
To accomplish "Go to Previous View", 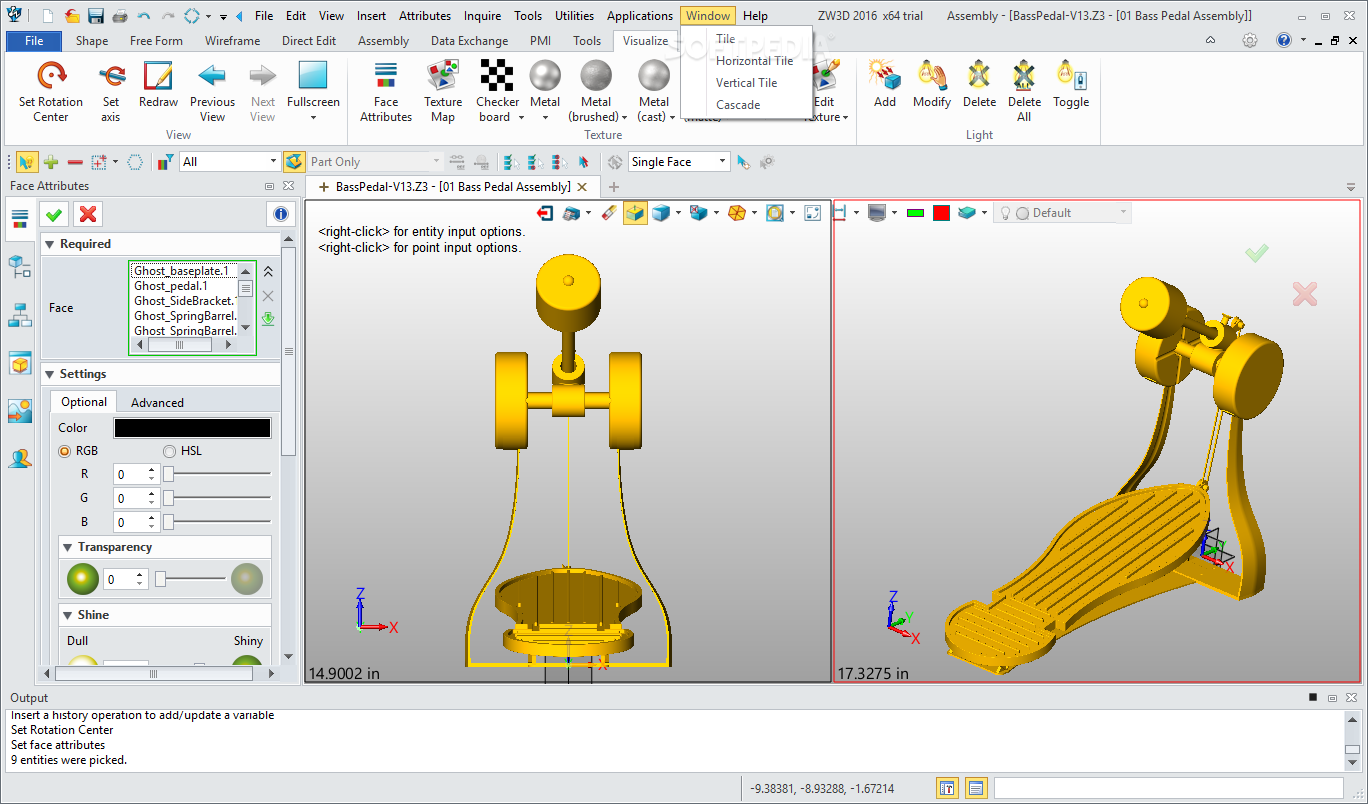I will coord(212,92).
